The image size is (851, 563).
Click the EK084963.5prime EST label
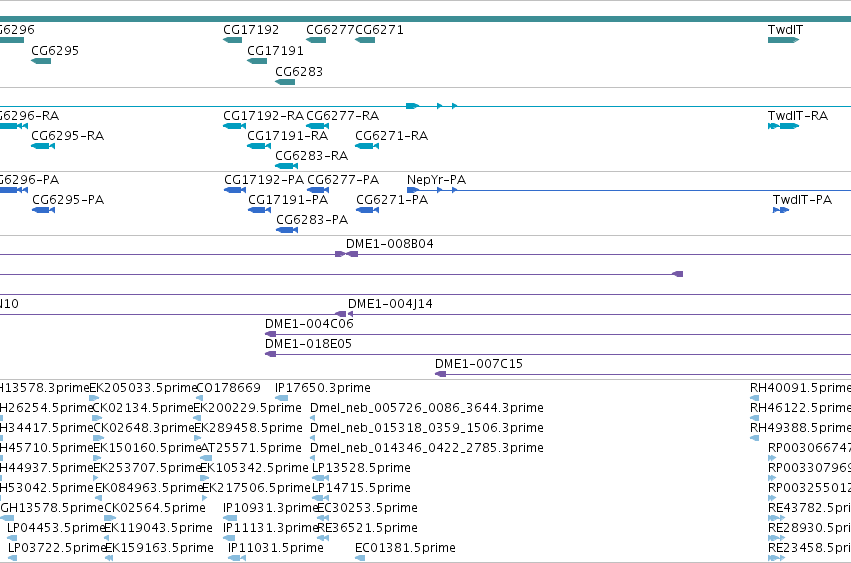149,488
